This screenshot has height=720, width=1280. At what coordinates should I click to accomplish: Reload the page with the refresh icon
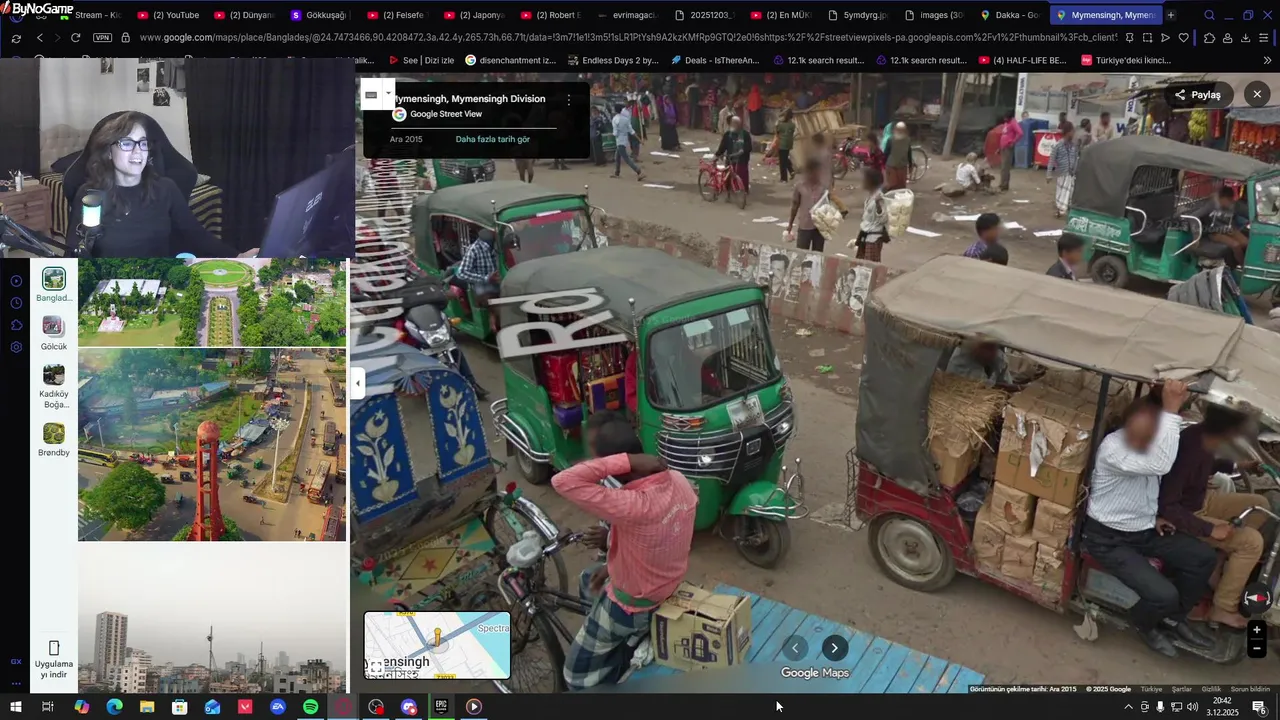(x=75, y=38)
